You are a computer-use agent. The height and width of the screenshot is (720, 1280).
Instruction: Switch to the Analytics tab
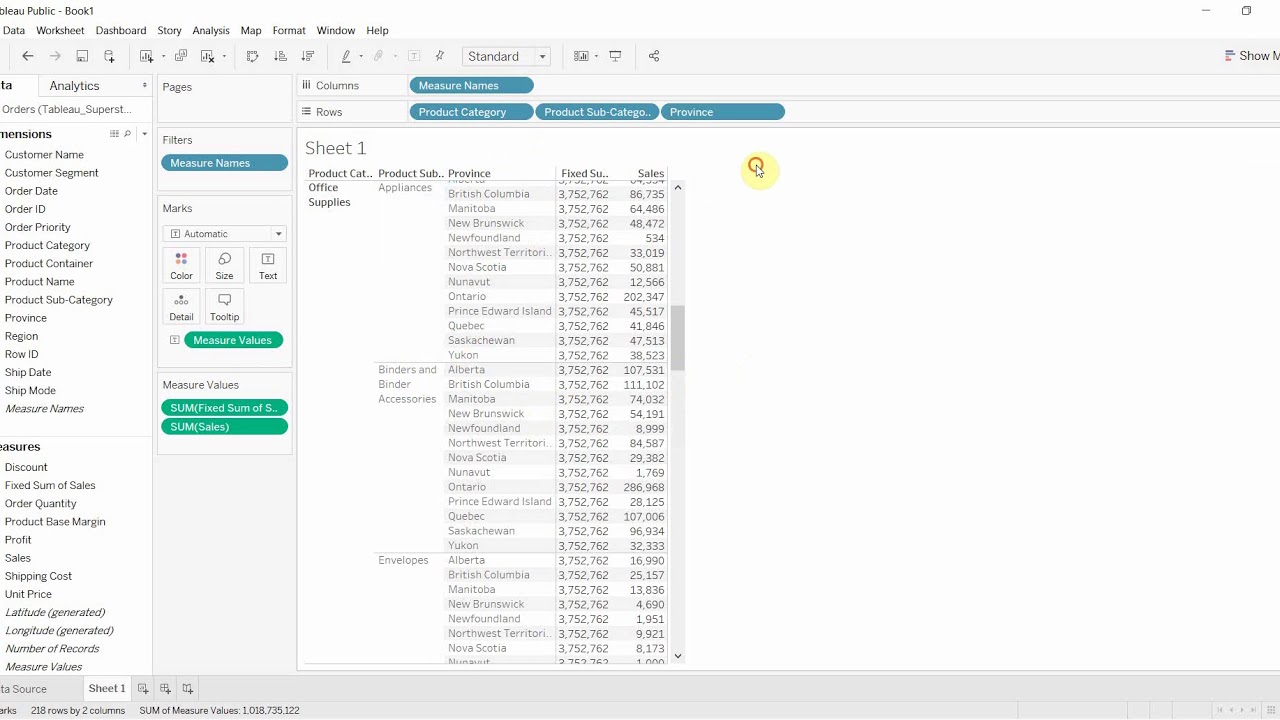pyautogui.click(x=74, y=86)
